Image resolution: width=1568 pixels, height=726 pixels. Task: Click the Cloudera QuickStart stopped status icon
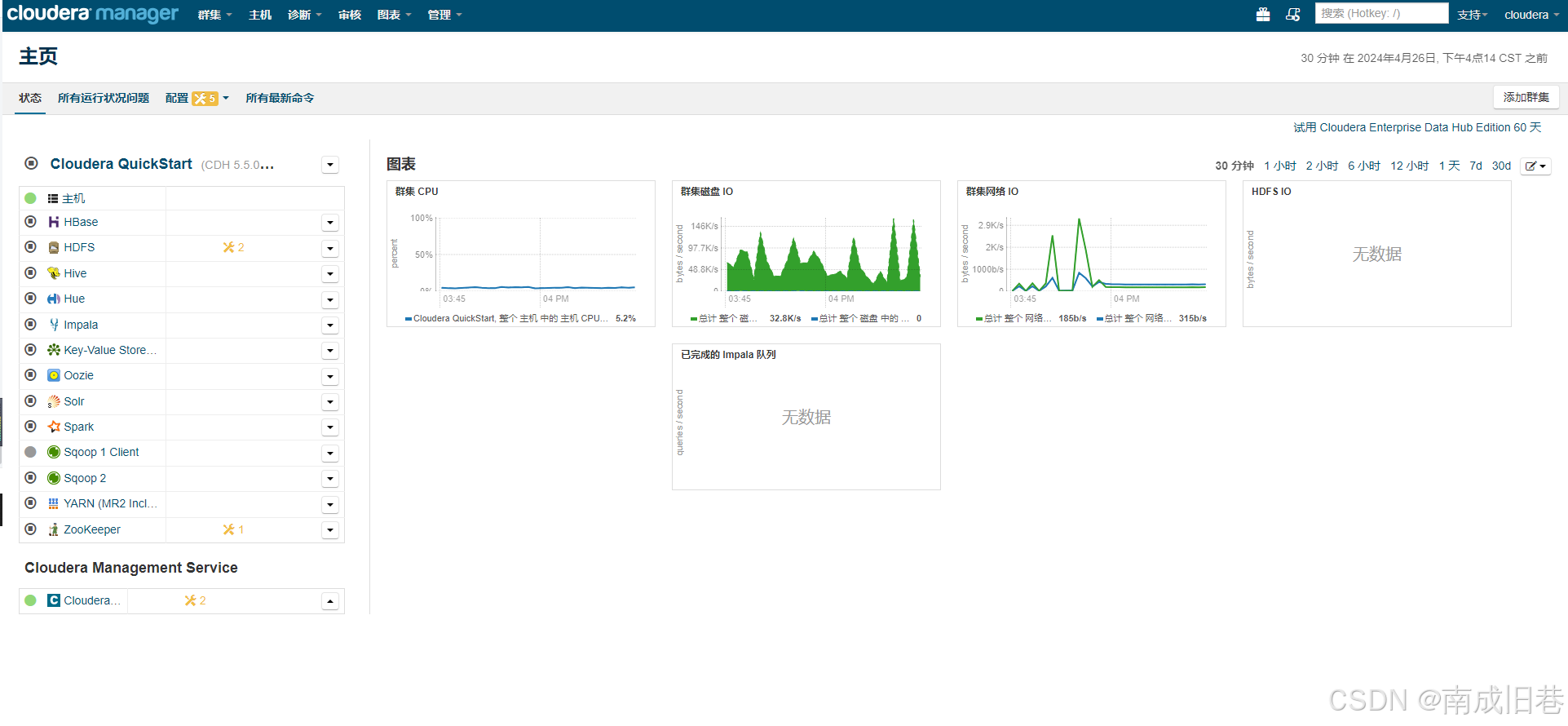click(x=32, y=163)
